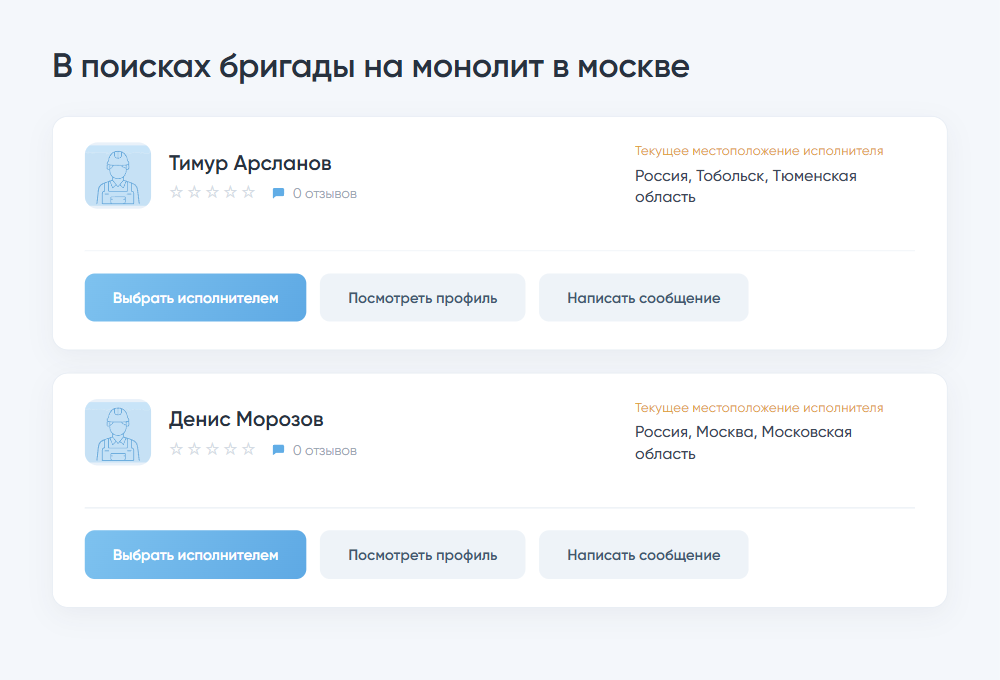Click the name Денис Морозов
Viewport: 1000px width, 680px height.
pos(246,419)
